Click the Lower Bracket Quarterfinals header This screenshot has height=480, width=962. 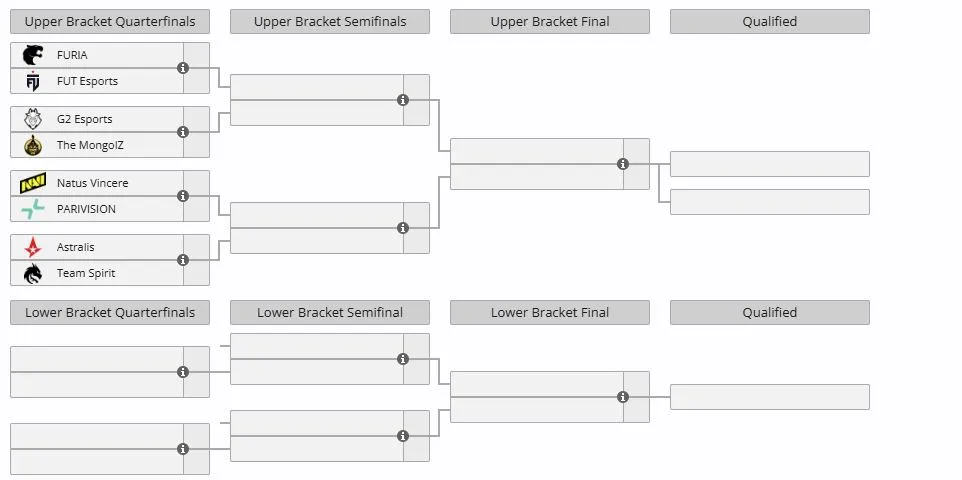pyautogui.click(x=110, y=312)
